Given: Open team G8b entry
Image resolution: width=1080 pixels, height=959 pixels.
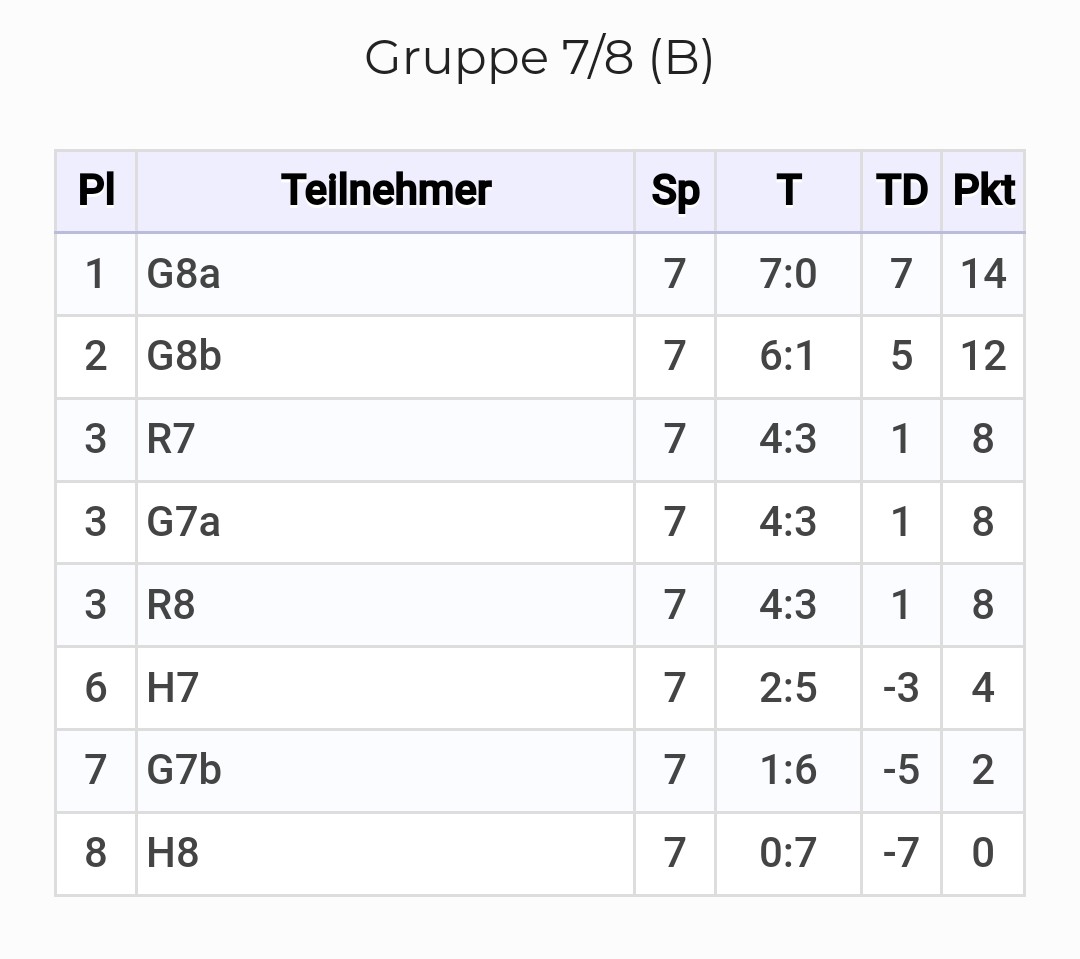Looking at the screenshot, I should [x=184, y=356].
